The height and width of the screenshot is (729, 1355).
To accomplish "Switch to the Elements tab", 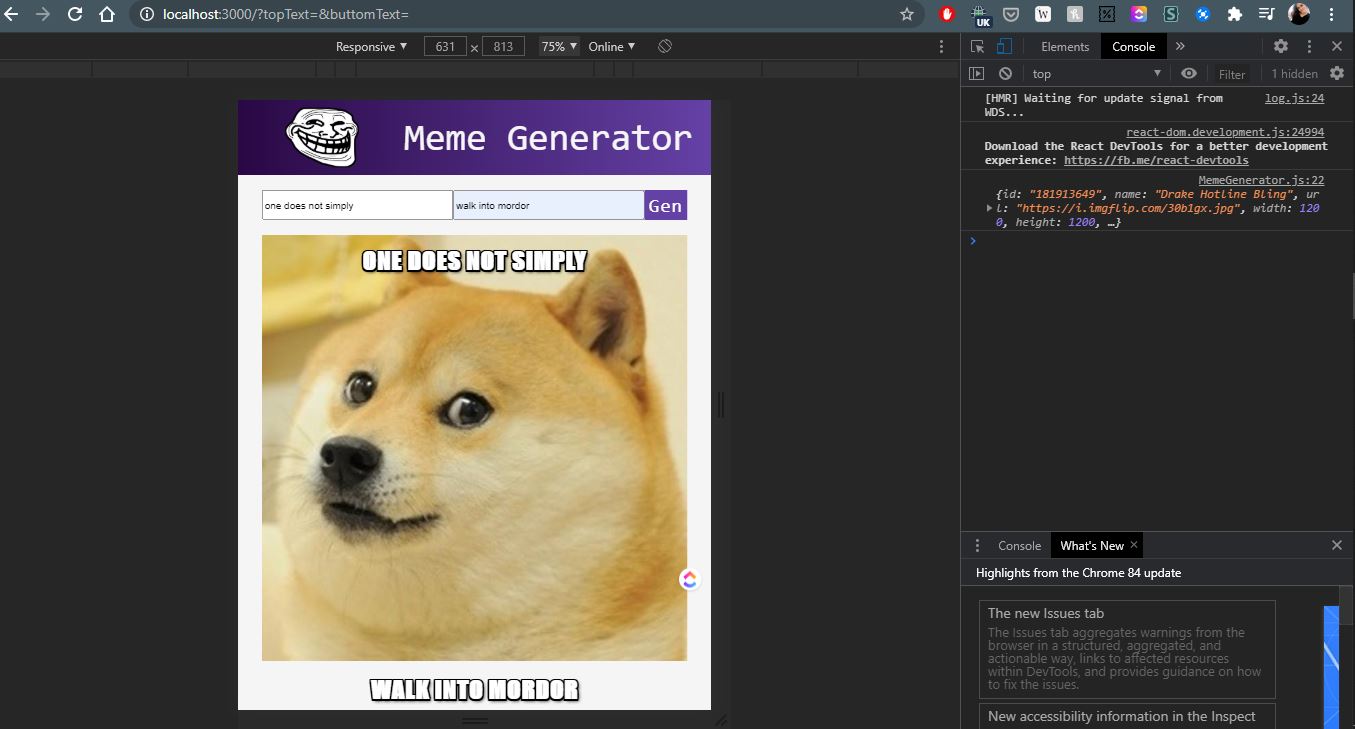I will coord(1065,46).
